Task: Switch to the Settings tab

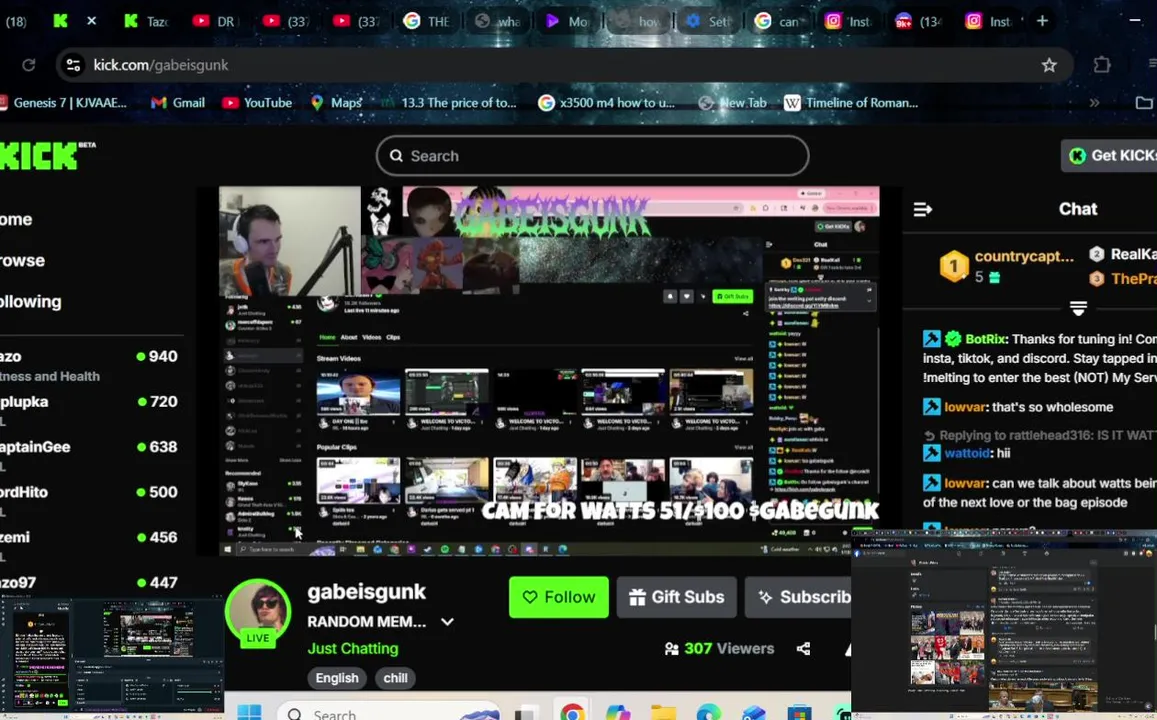Action: tap(708, 21)
